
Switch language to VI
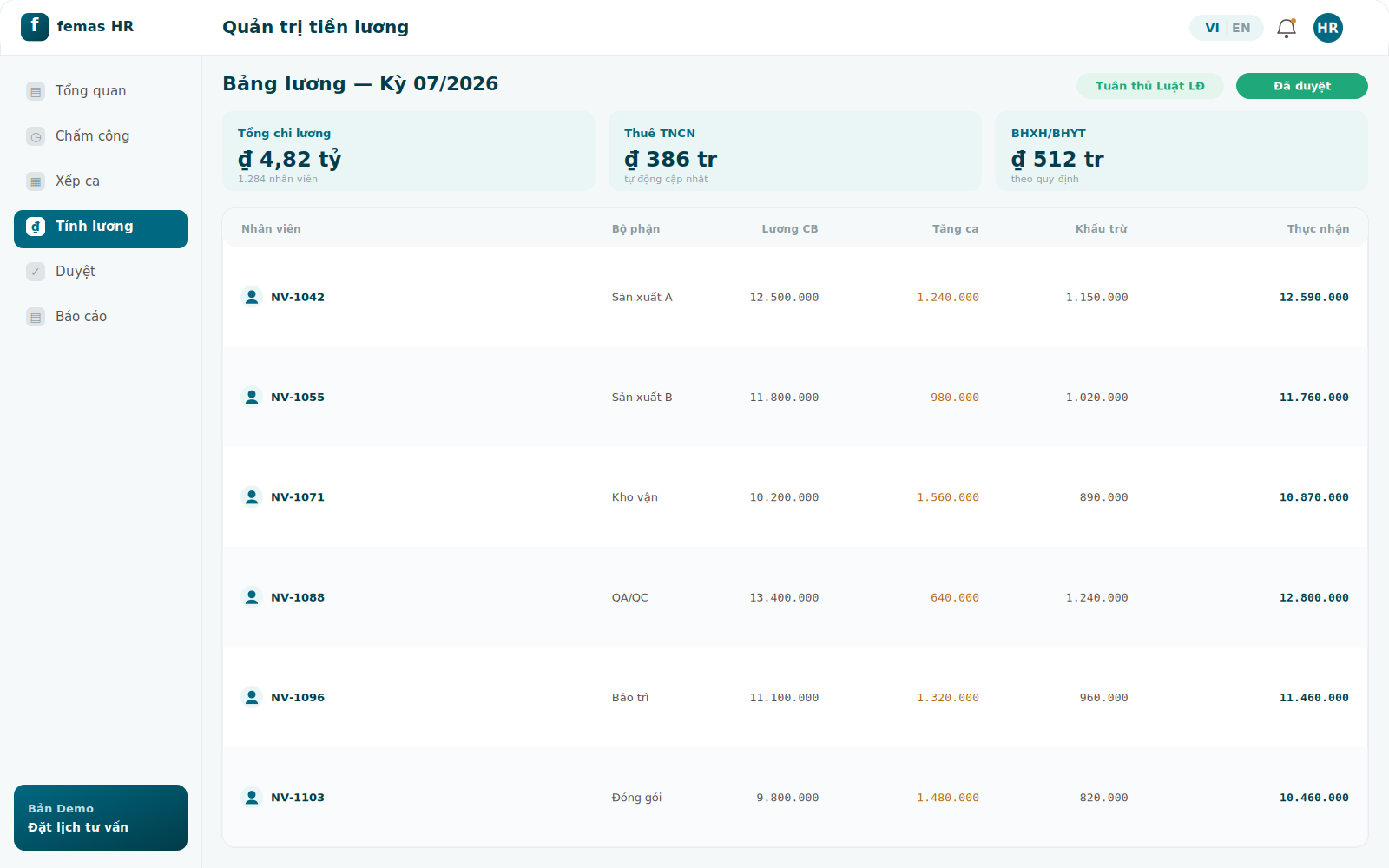[1212, 28]
